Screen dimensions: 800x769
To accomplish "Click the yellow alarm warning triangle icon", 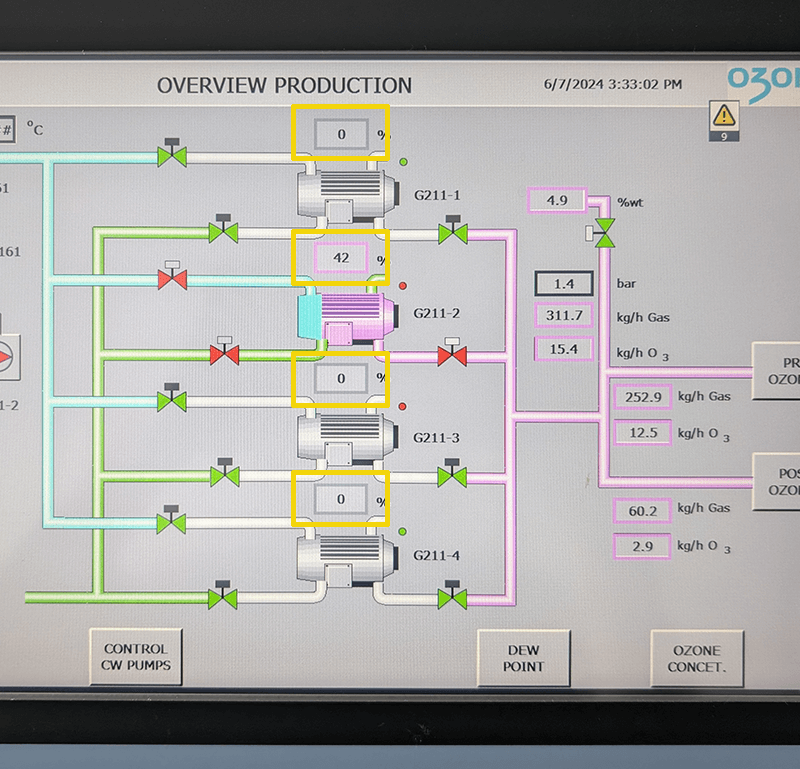I will pos(723,116).
